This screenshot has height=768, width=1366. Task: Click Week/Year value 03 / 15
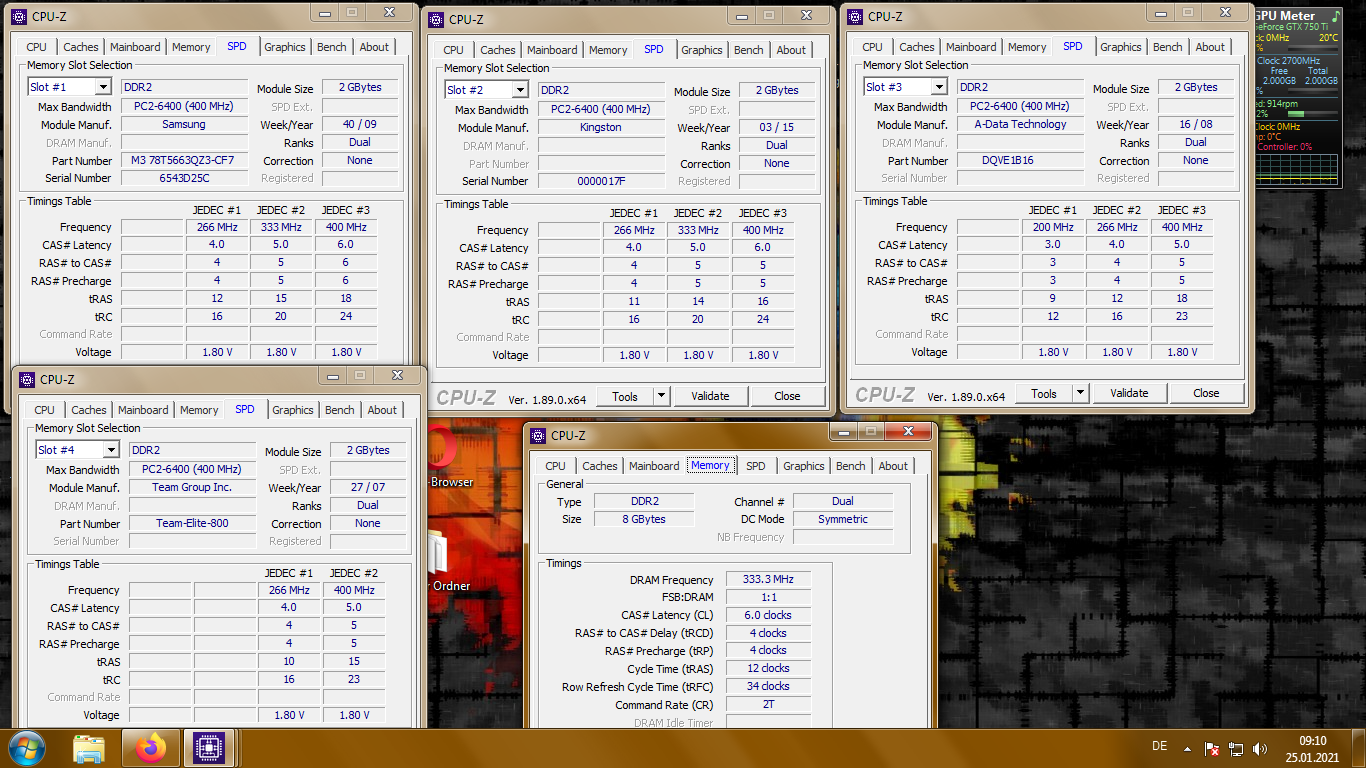pos(776,128)
